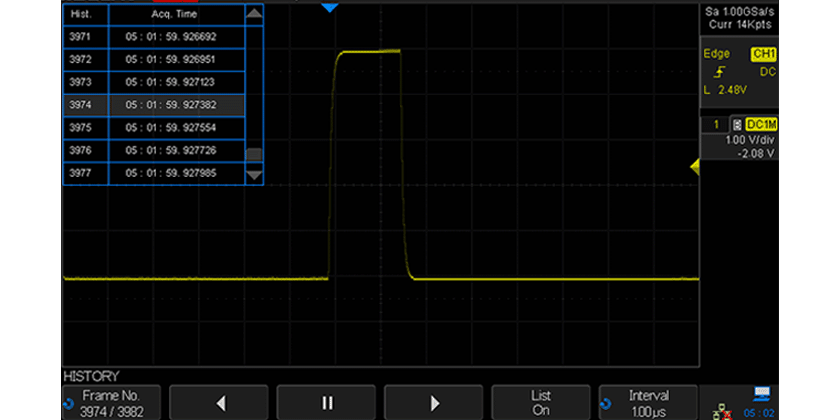
Task: Click the network connection status icon
Action: click(x=718, y=408)
